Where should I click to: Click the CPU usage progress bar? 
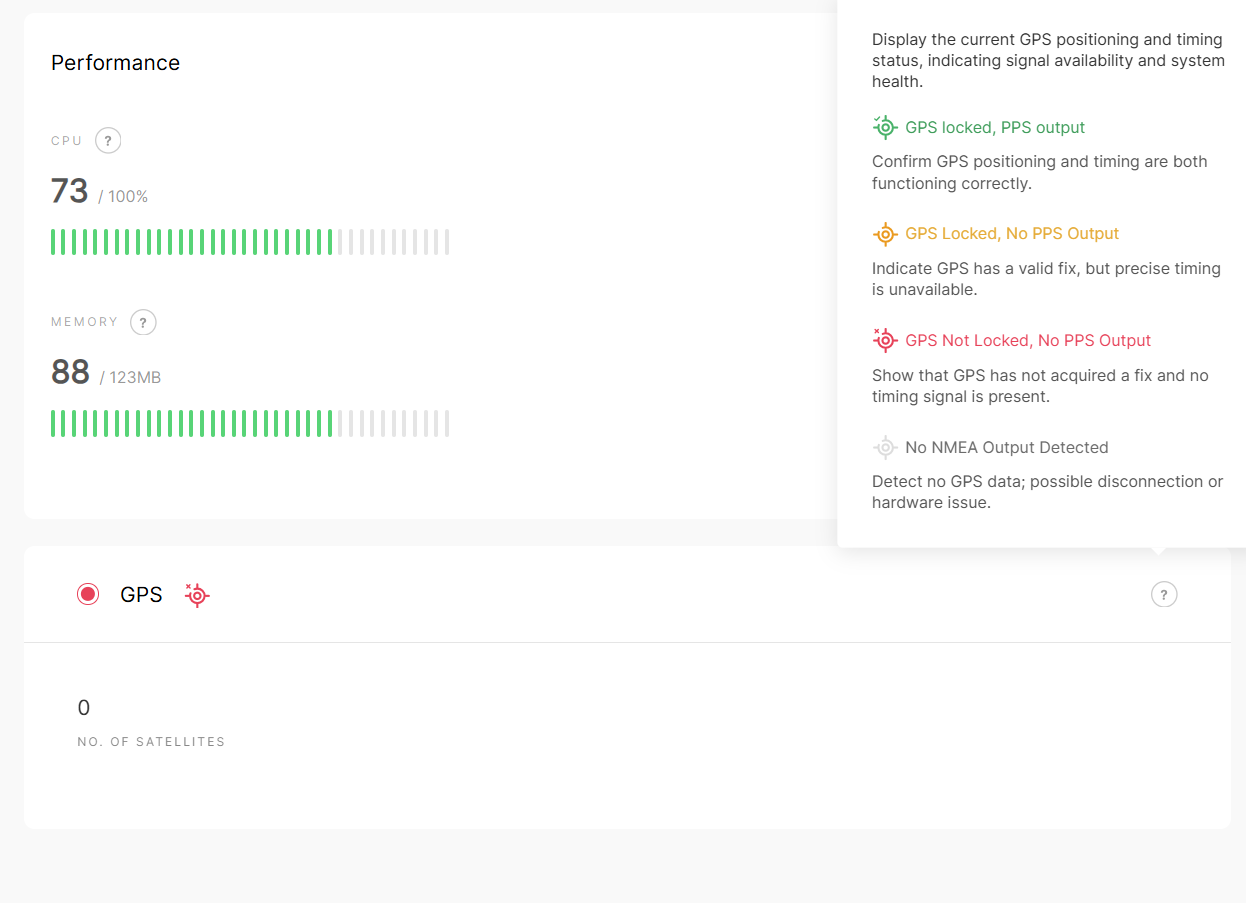(x=250, y=242)
